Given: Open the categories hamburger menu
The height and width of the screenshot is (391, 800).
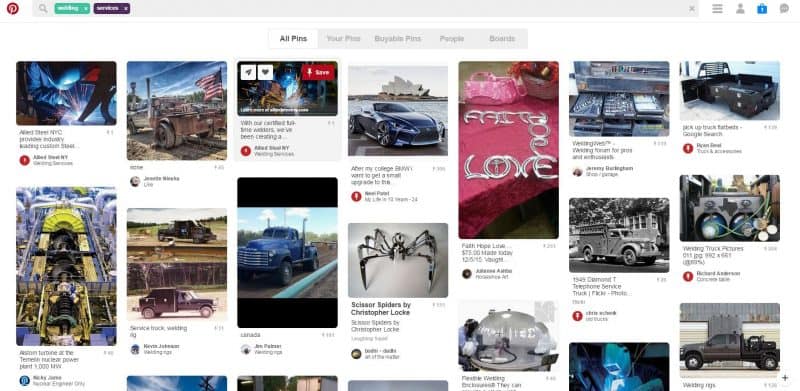Looking at the screenshot, I should (717, 9).
